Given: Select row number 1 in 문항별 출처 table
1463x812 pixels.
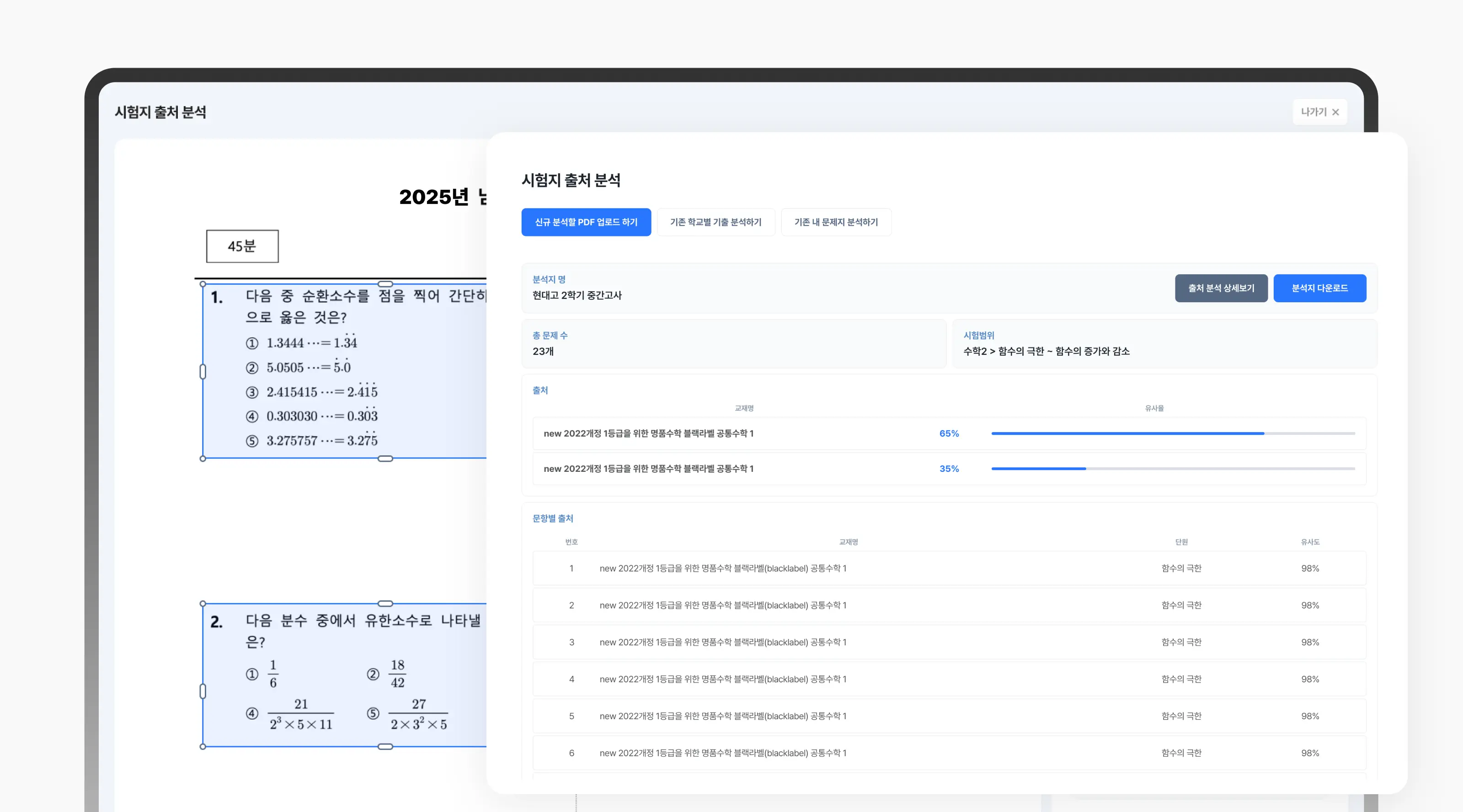Looking at the screenshot, I should pyautogui.click(x=949, y=568).
